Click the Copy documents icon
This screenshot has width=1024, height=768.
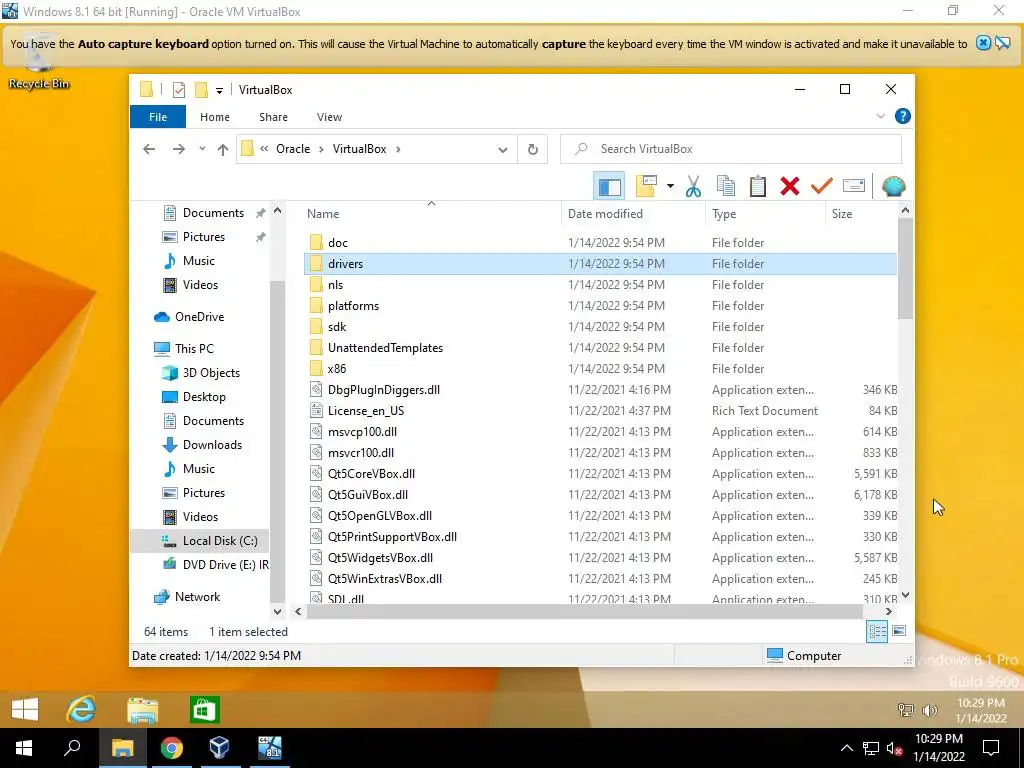click(726, 187)
